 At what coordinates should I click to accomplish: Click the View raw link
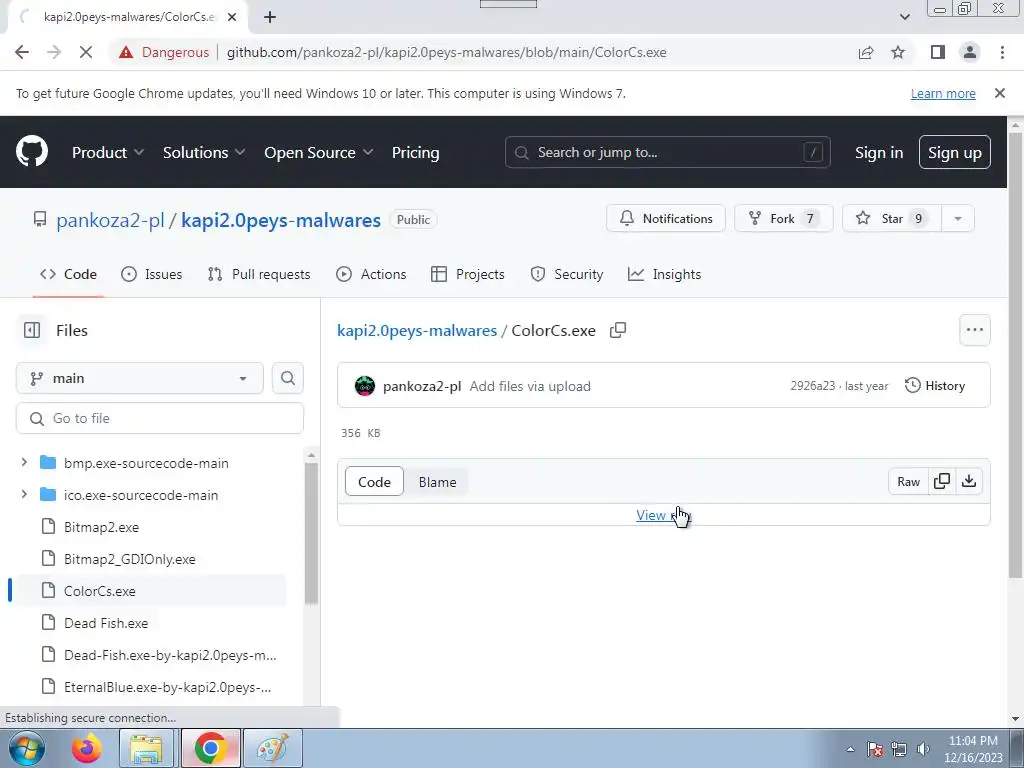click(x=662, y=515)
